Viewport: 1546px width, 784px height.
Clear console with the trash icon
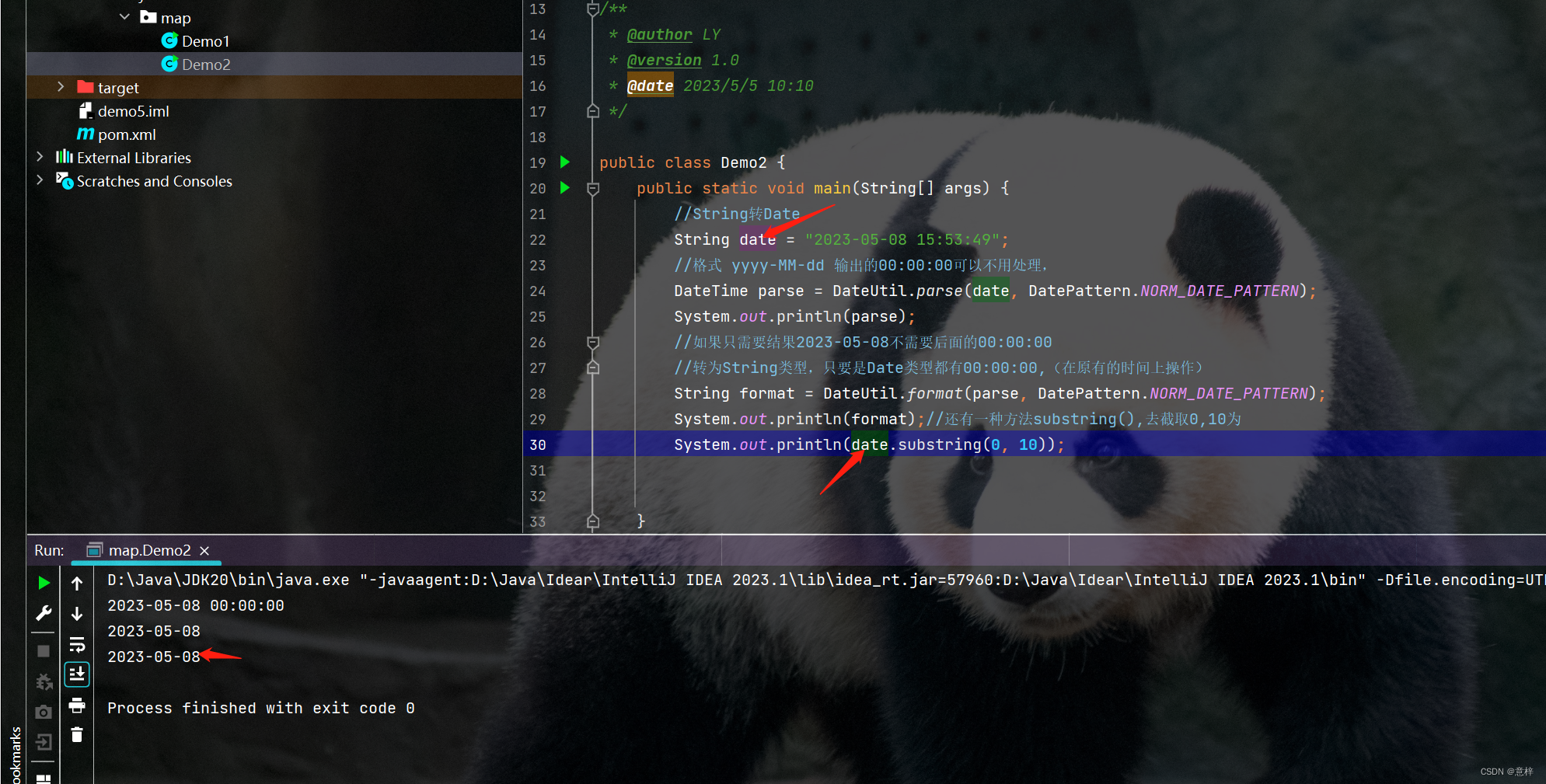(x=77, y=734)
